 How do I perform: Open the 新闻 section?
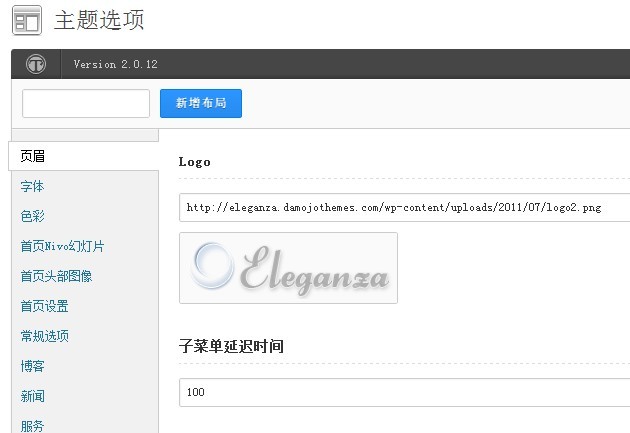click(x=32, y=396)
